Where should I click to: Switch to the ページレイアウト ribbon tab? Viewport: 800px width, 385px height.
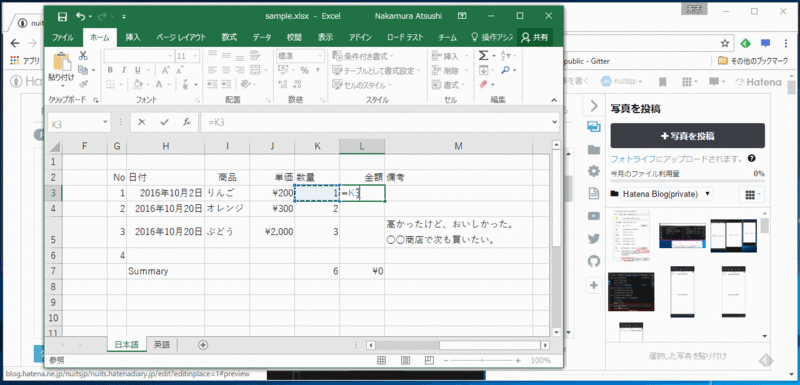181,37
